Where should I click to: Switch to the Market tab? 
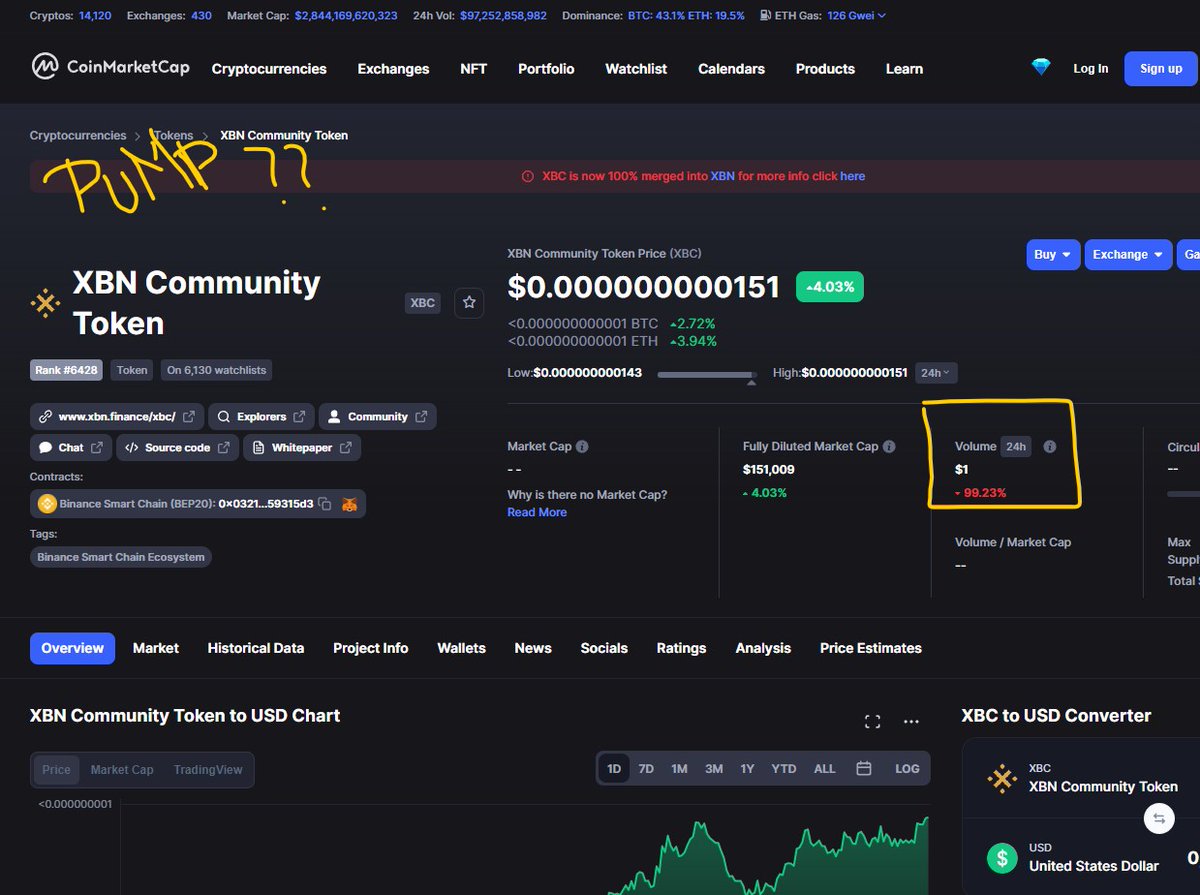click(x=156, y=648)
